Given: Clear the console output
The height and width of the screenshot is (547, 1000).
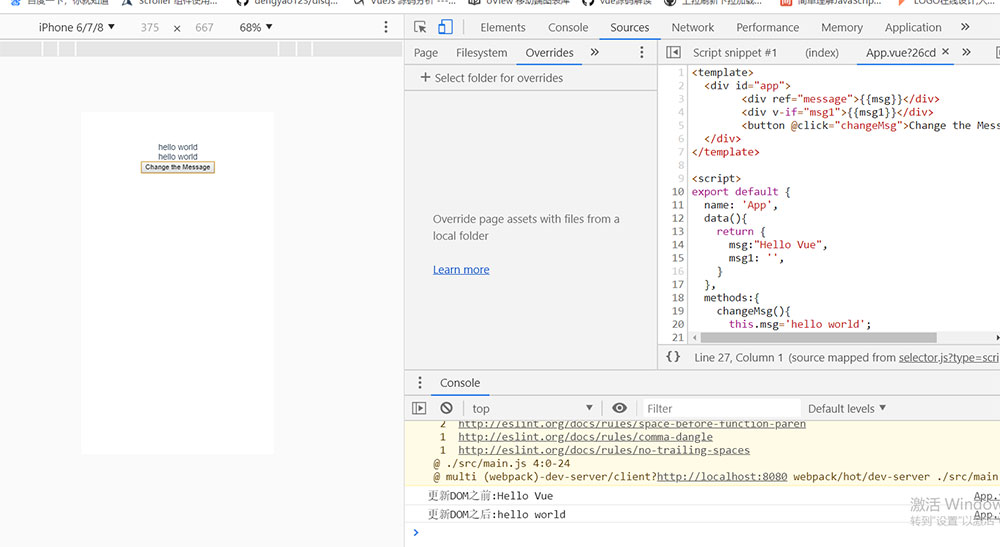Looking at the screenshot, I should (446, 408).
